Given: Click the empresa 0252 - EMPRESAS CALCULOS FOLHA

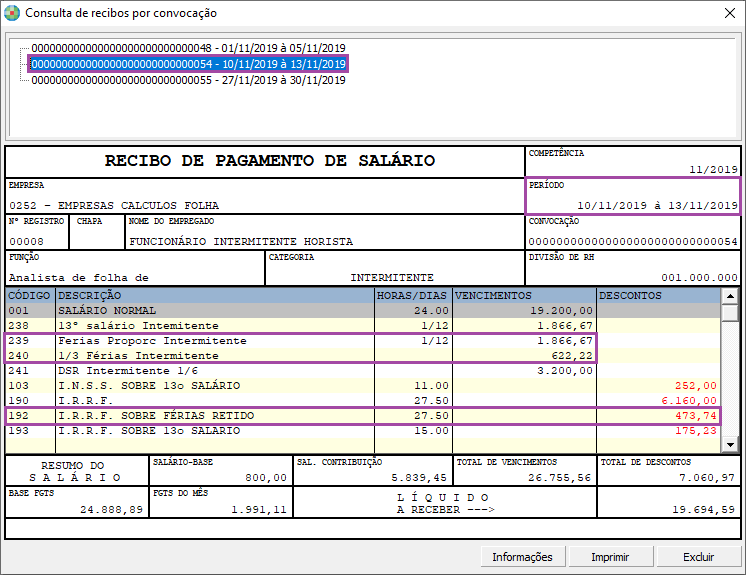Looking at the screenshot, I should (114, 205).
